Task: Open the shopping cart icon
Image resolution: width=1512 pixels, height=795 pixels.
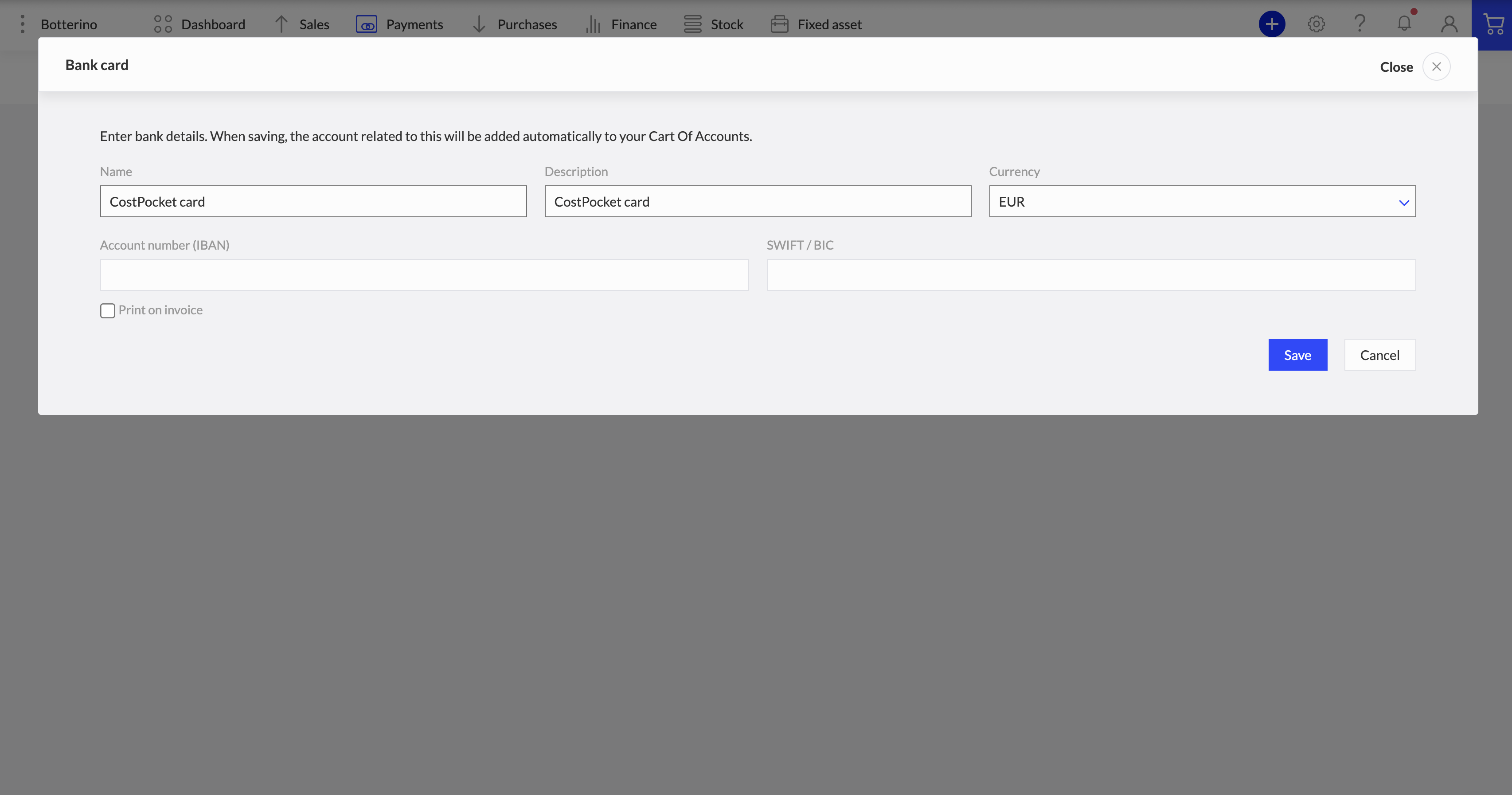Action: pyautogui.click(x=1492, y=25)
